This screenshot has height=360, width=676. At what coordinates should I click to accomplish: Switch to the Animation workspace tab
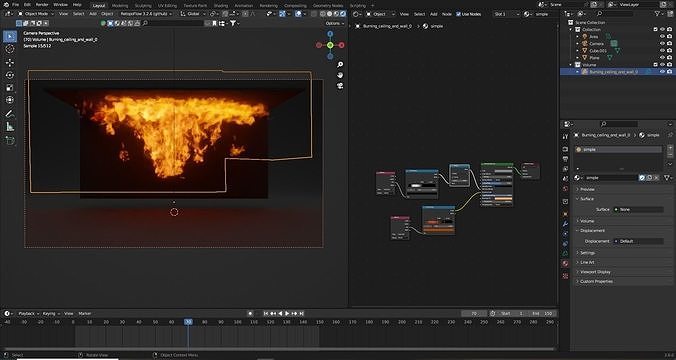[244, 6]
